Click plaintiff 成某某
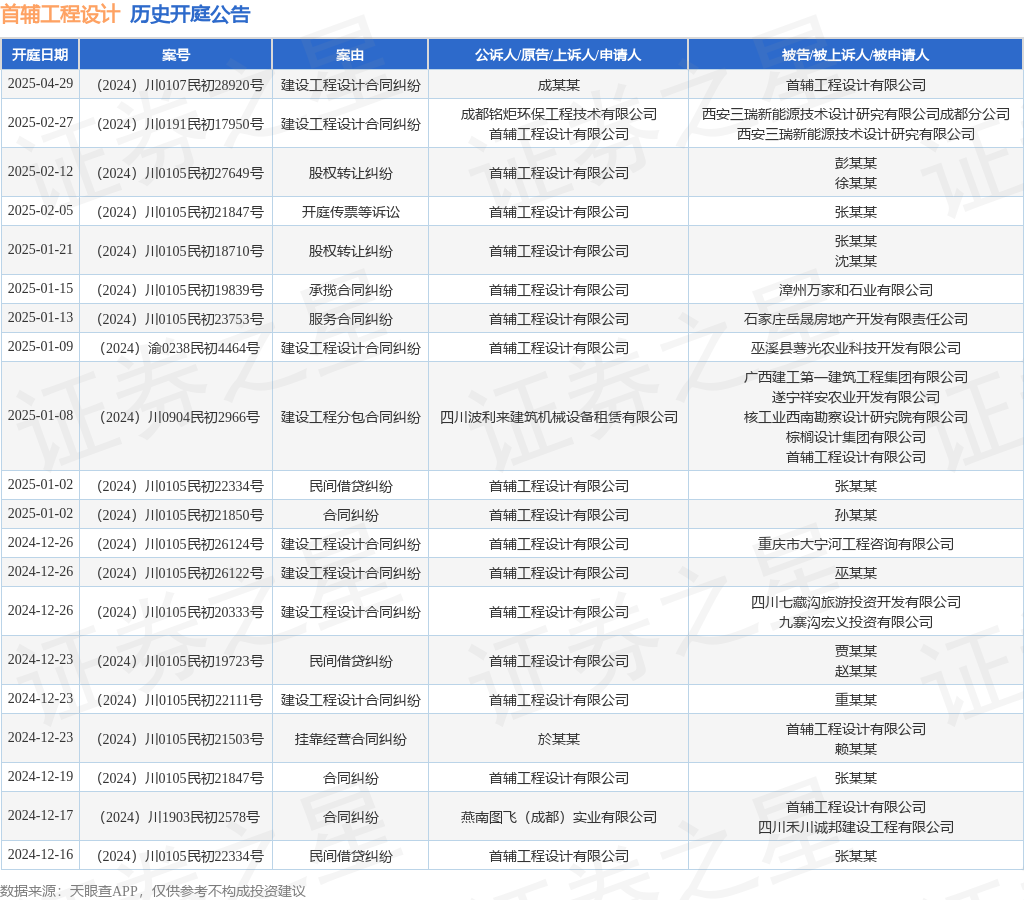 pyautogui.click(x=558, y=85)
